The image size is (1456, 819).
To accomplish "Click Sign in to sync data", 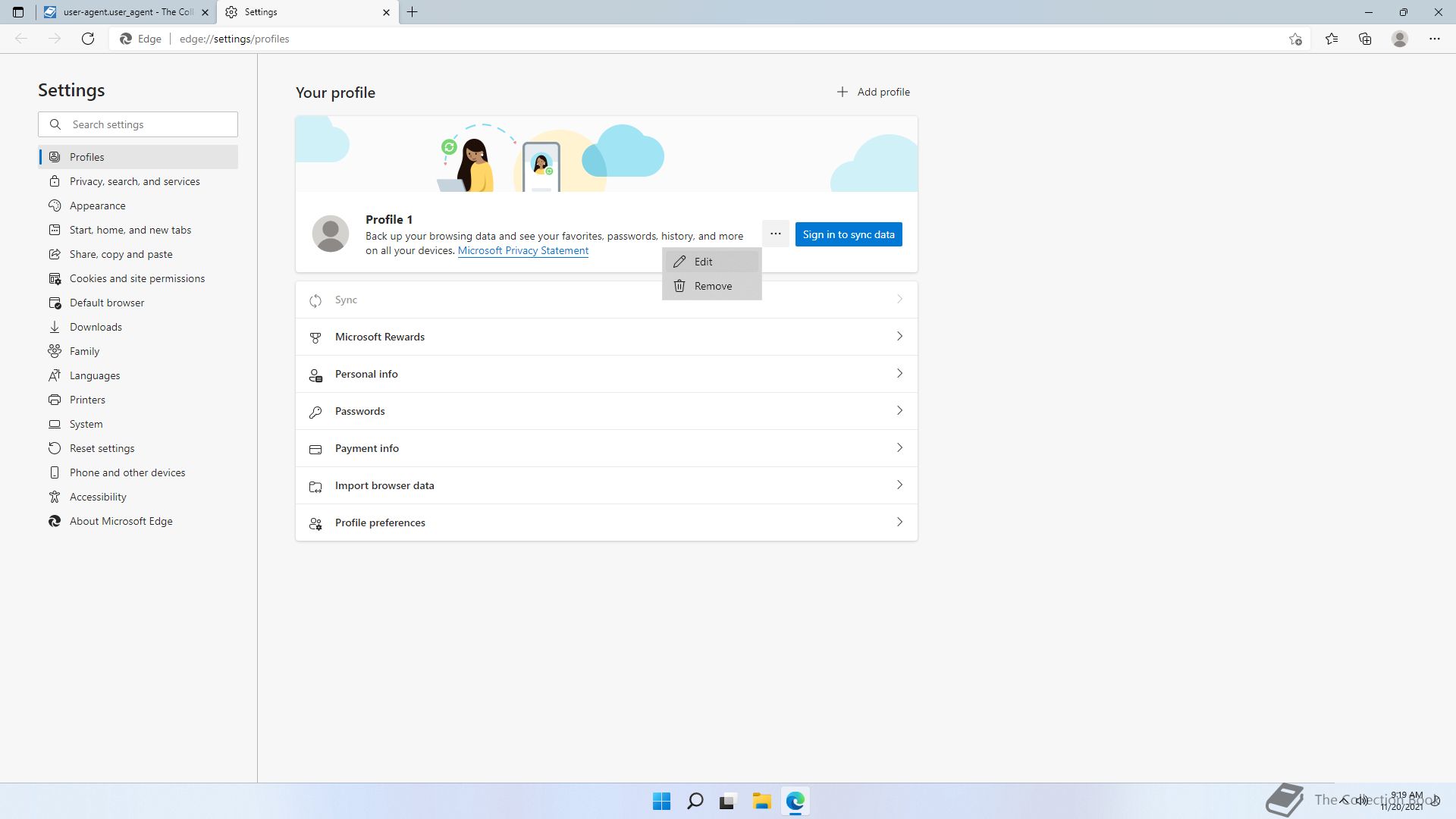I will (x=849, y=234).
